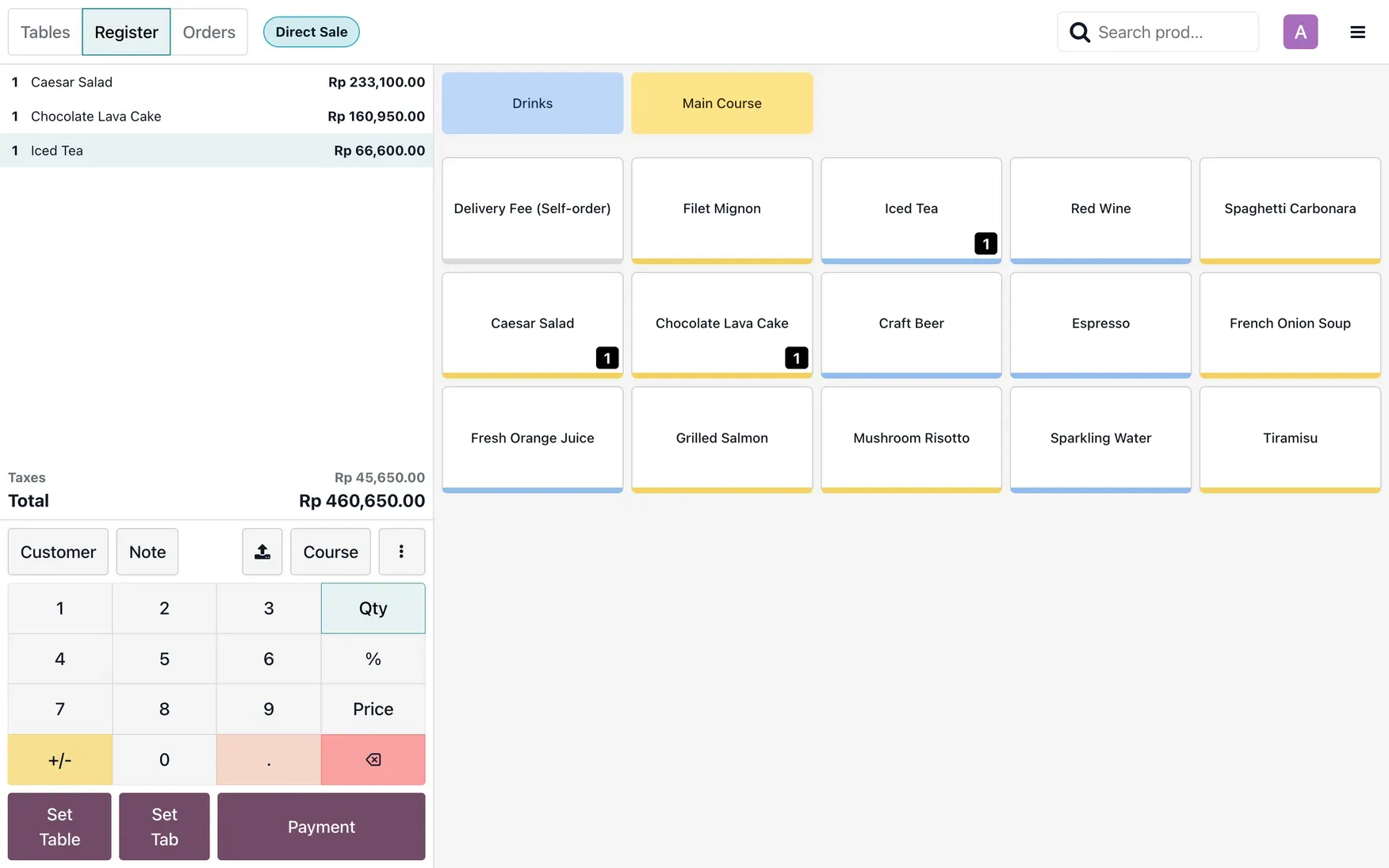This screenshot has height=868, width=1389.
Task: Filter by Main Course category
Action: tap(722, 103)
